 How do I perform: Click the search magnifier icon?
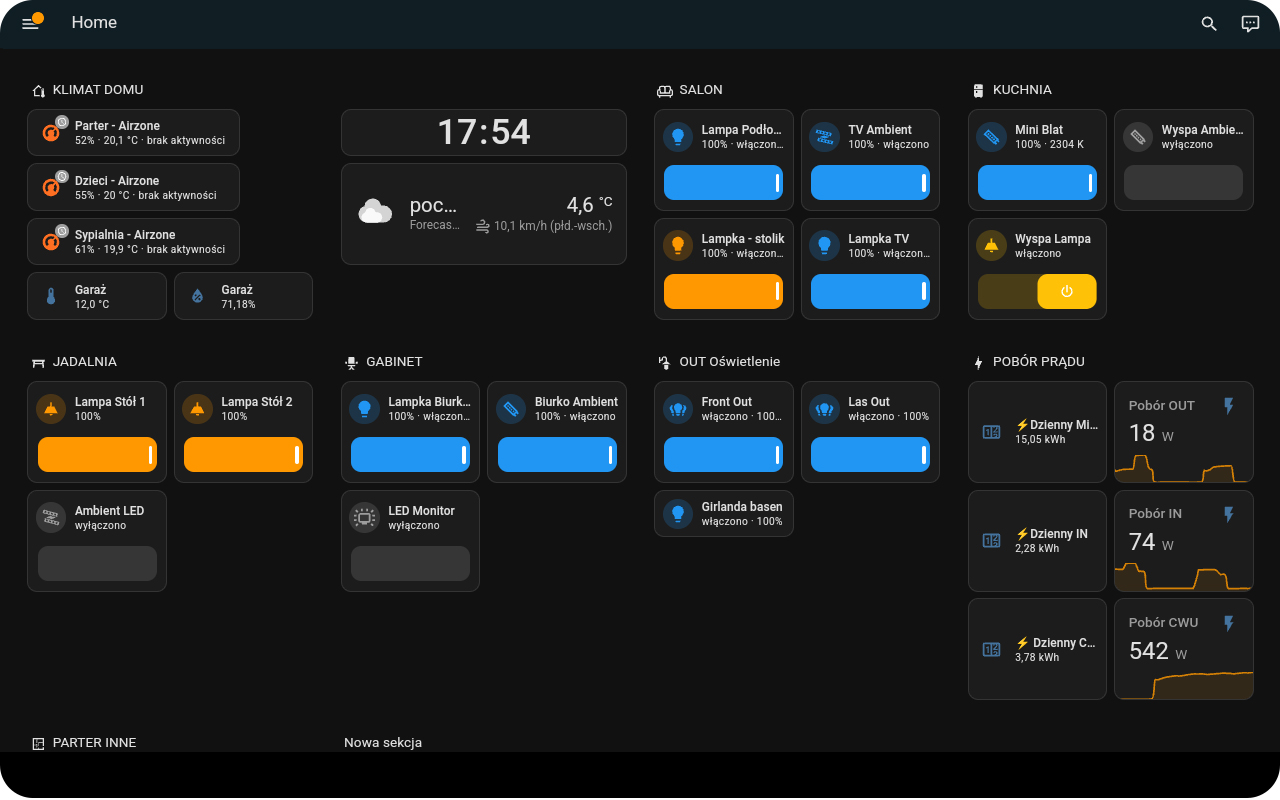1209,24
